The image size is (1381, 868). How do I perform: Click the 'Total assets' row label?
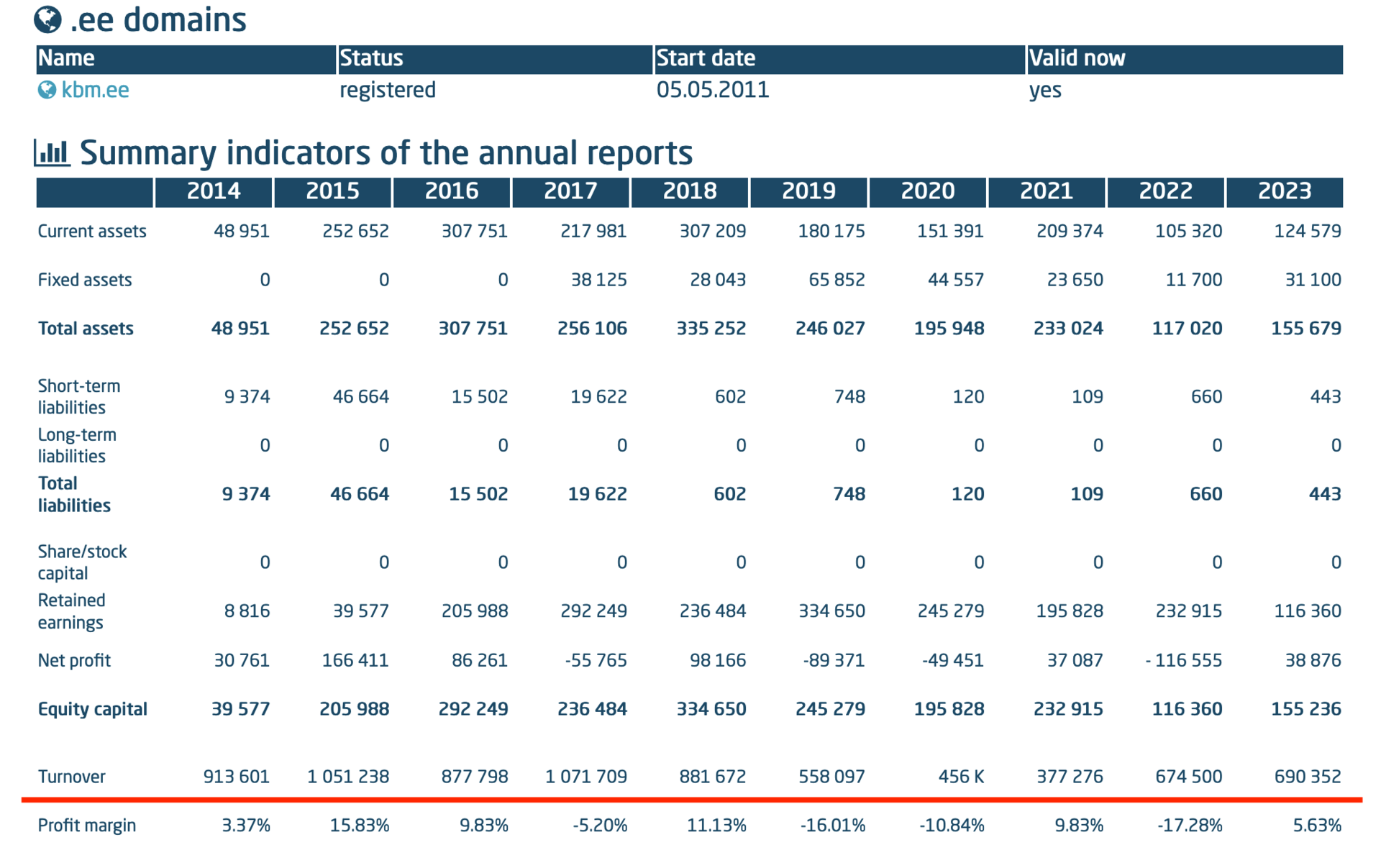86,329
